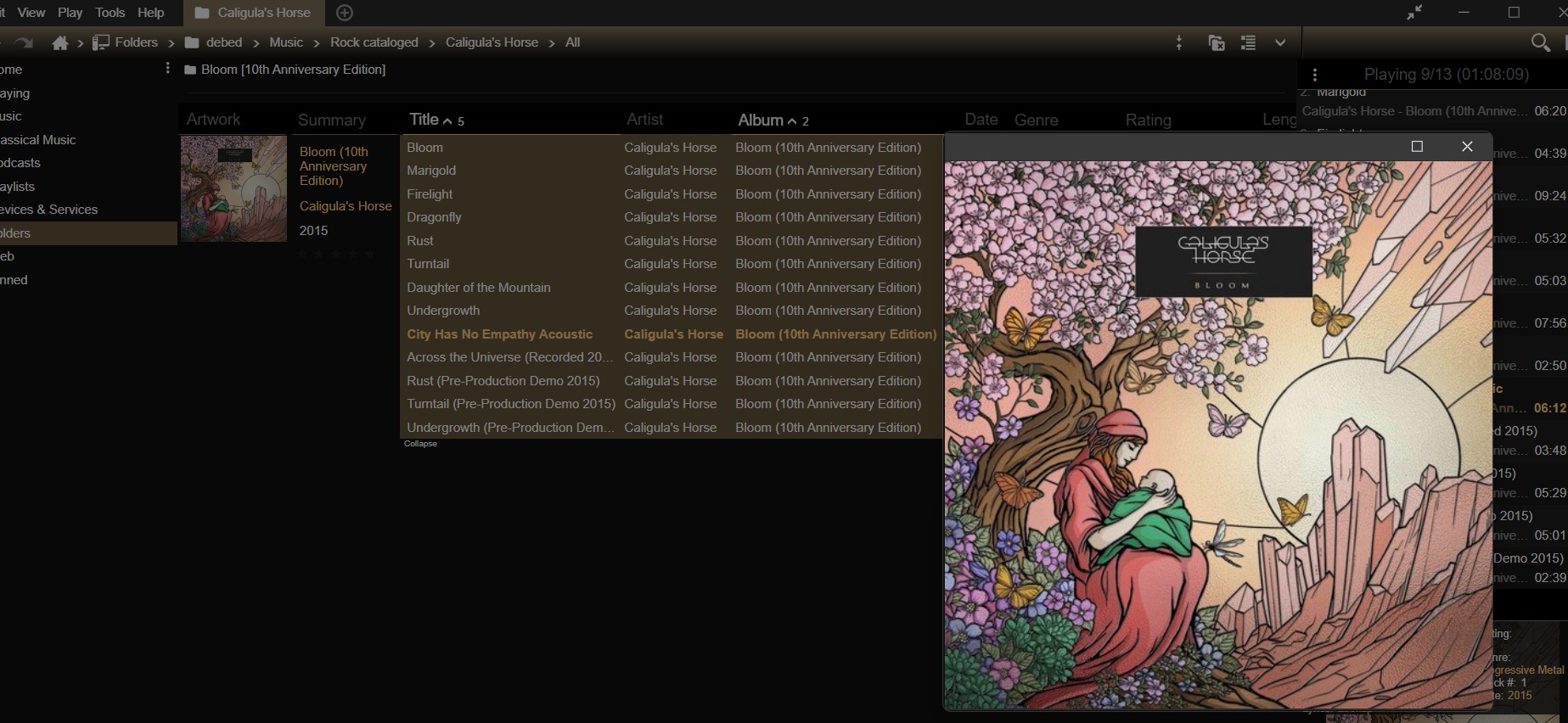This screenshot has width=1568, height=723.
Task: Open the Play menu
Action: tap(70, 13)
